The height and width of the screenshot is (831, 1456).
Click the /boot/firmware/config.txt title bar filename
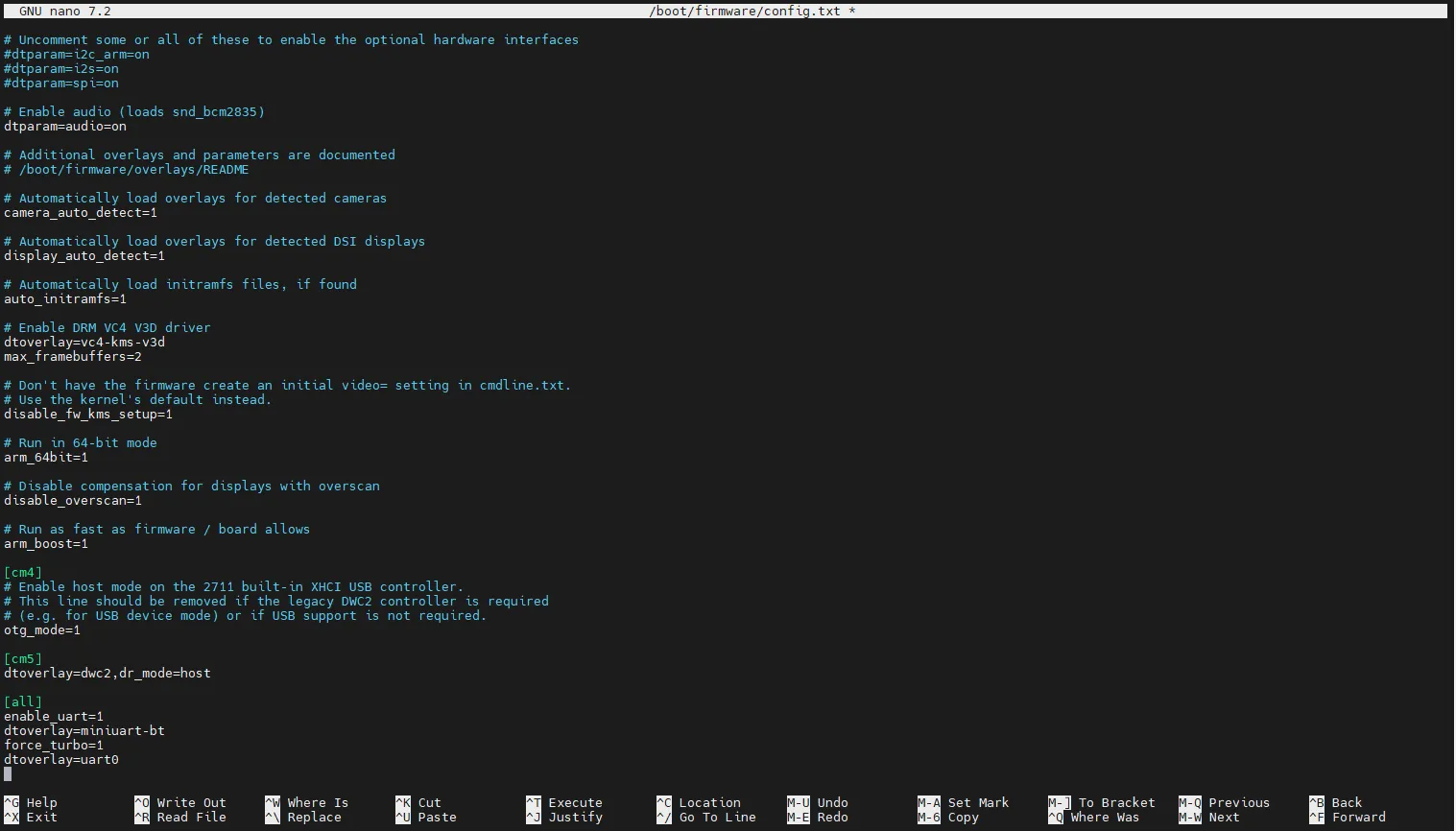(x=745, y=12)
